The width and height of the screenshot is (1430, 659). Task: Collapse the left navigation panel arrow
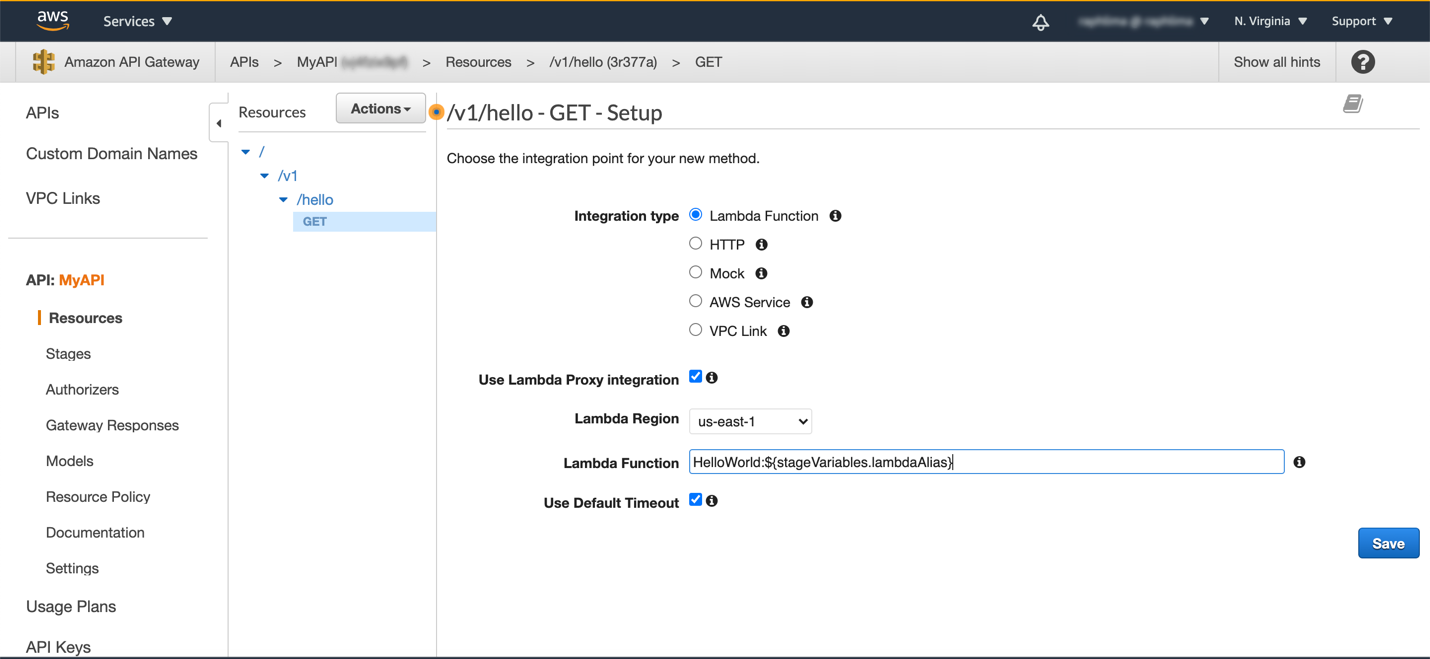(x=219, y=123)
